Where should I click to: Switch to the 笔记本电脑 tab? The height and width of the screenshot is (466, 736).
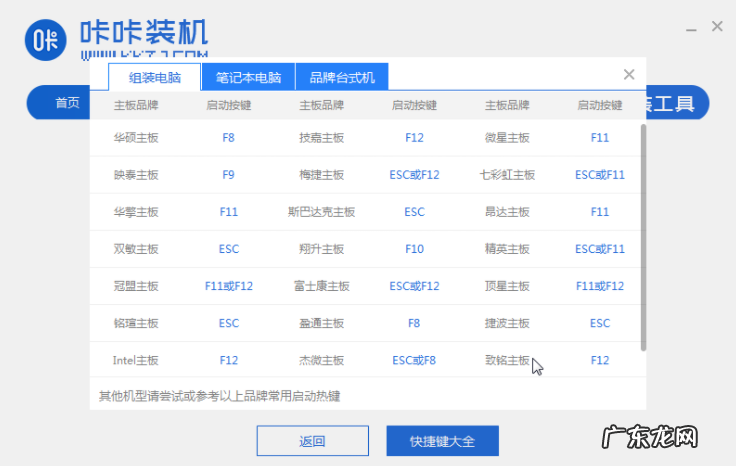coord(248,77)
